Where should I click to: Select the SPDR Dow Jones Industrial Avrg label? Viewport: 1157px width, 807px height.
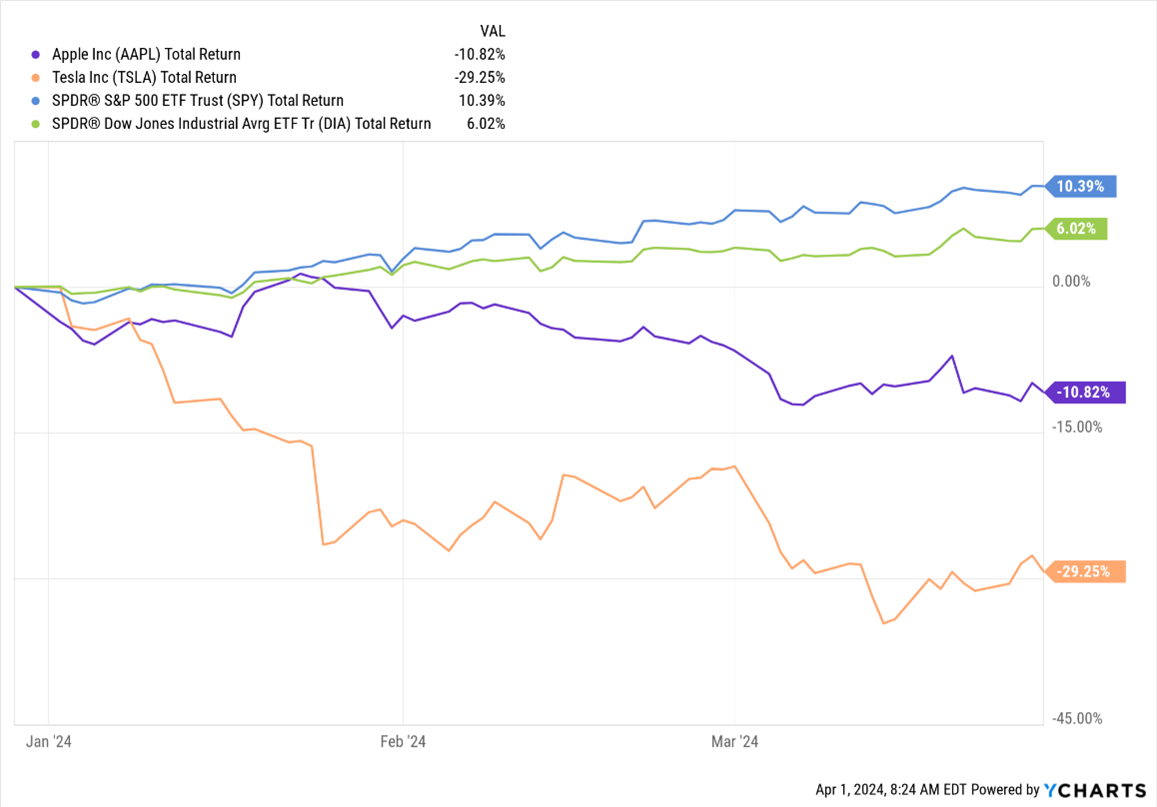tap(240, 124)
